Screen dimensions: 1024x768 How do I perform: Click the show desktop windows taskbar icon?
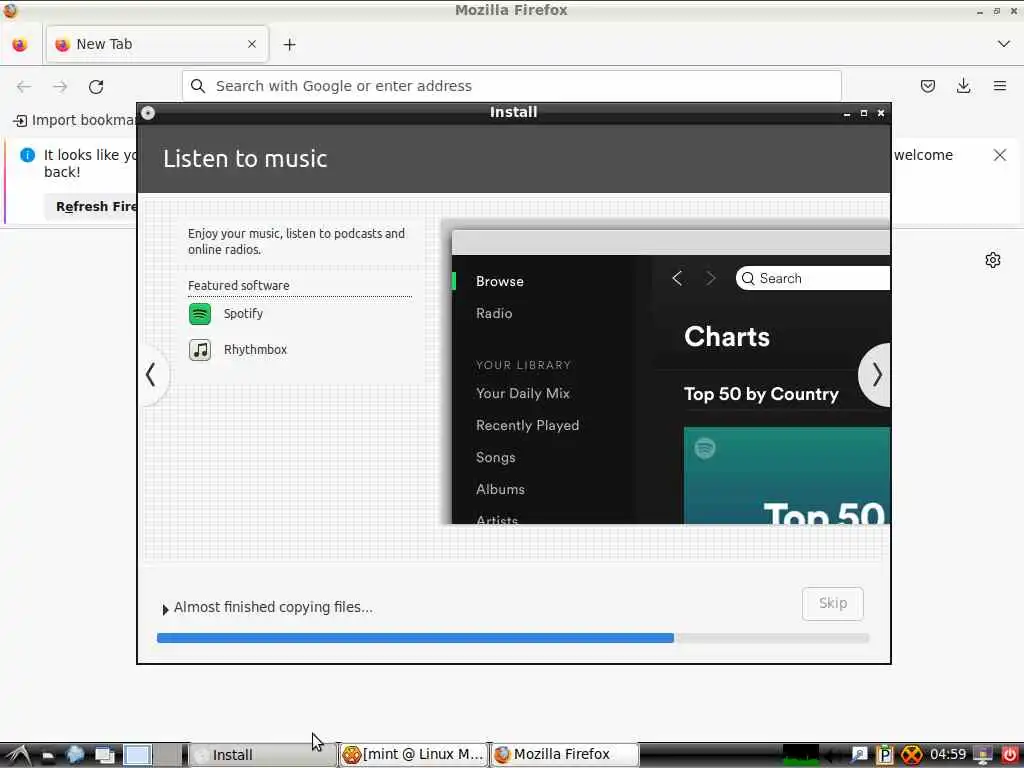pyautogui.click(x=105, y=756)
